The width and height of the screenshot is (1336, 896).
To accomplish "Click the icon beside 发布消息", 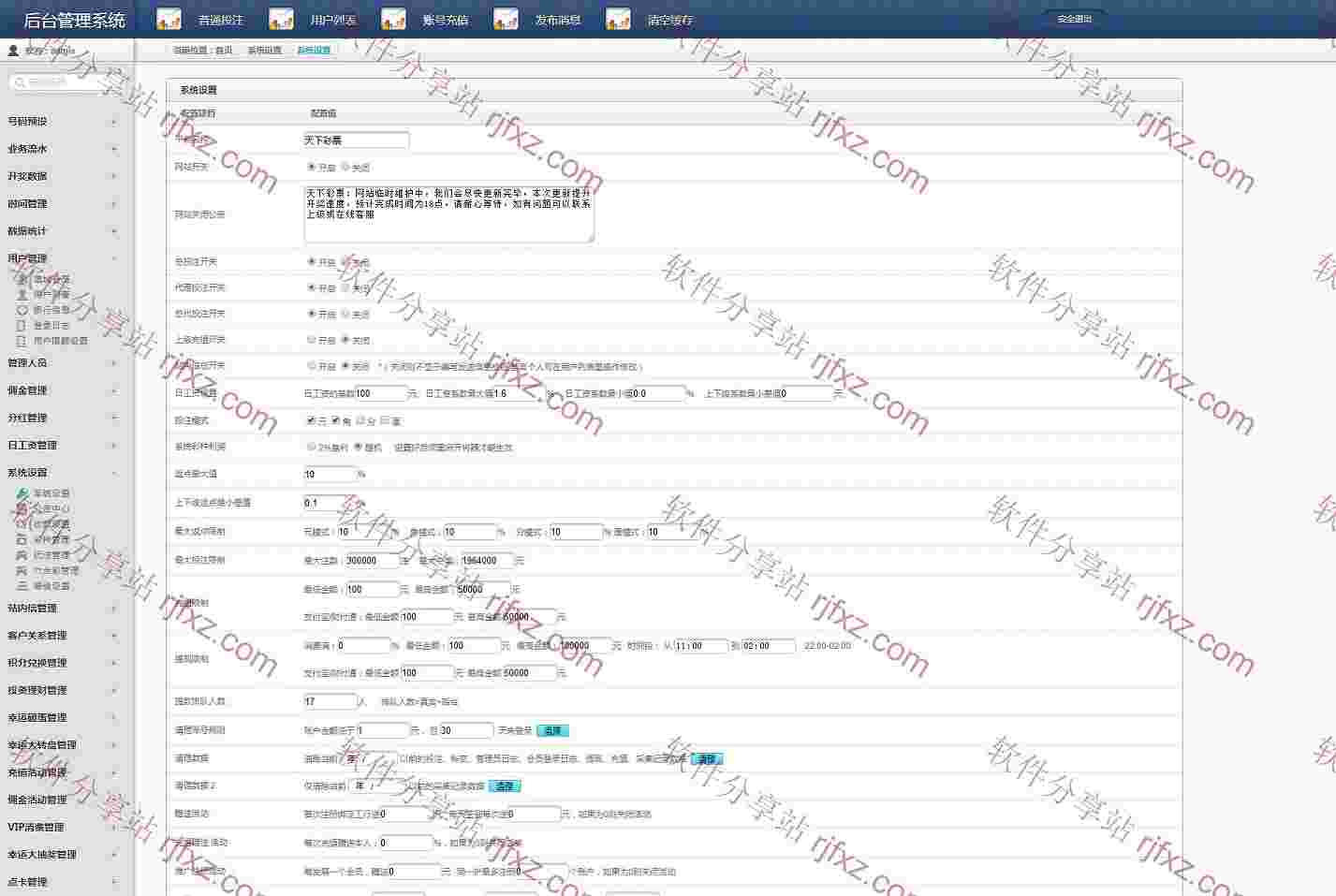I will point(506,19).
